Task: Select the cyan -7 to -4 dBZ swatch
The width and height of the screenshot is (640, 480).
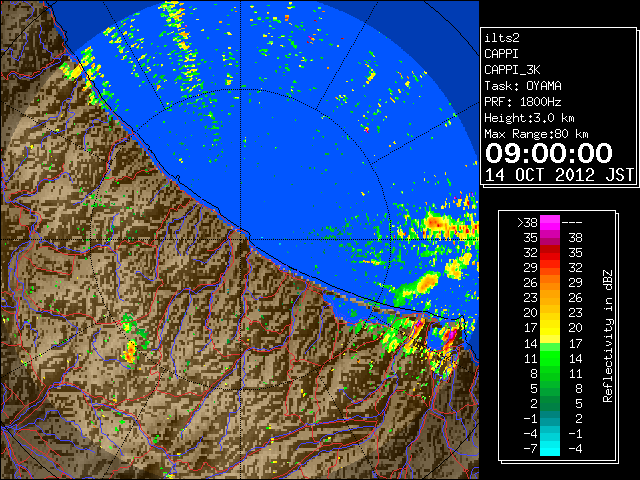Action: (x=550, y=448)
